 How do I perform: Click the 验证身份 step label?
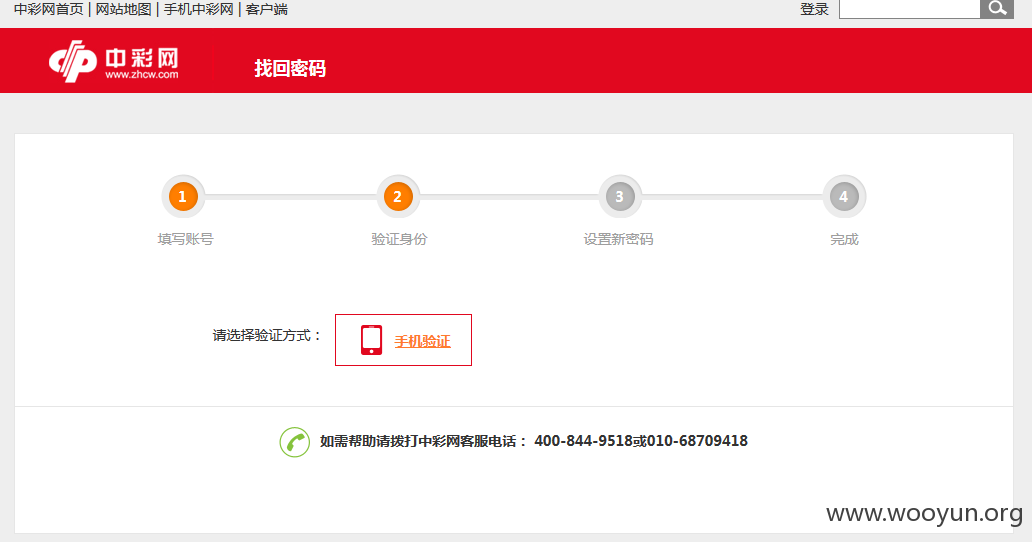(x=400, y=239)
